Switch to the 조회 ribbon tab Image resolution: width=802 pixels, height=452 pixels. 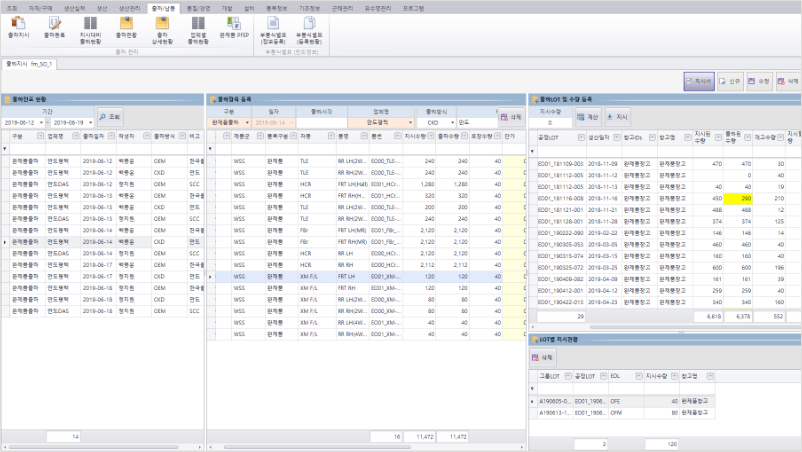point(12,8)
